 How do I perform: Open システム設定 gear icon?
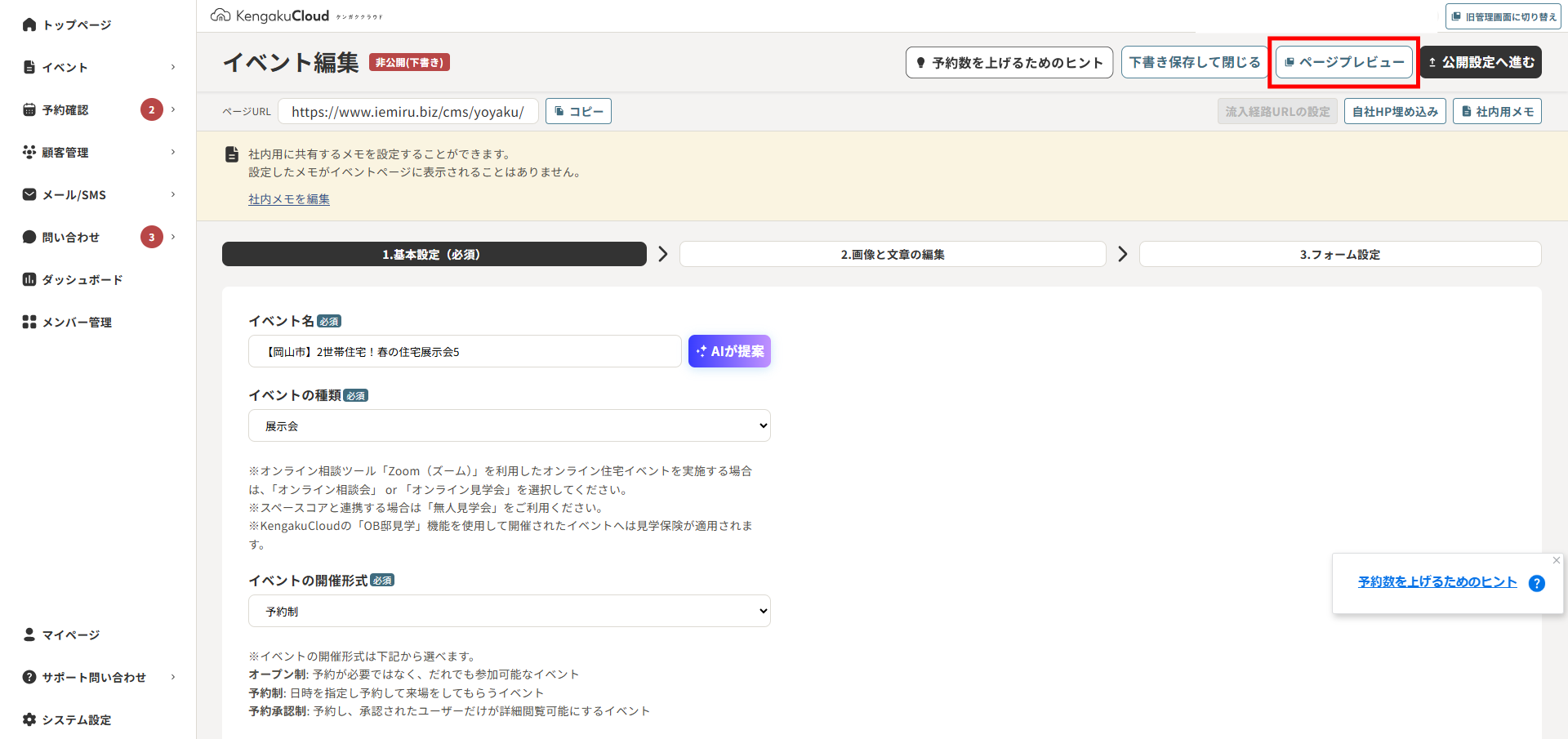[x=29, y=719]
